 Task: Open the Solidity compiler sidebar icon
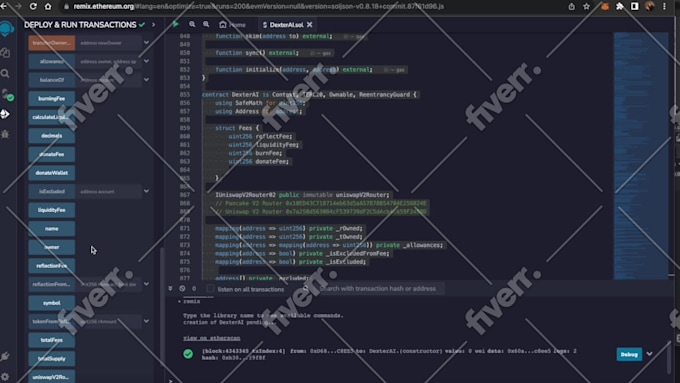coord(7,95)
